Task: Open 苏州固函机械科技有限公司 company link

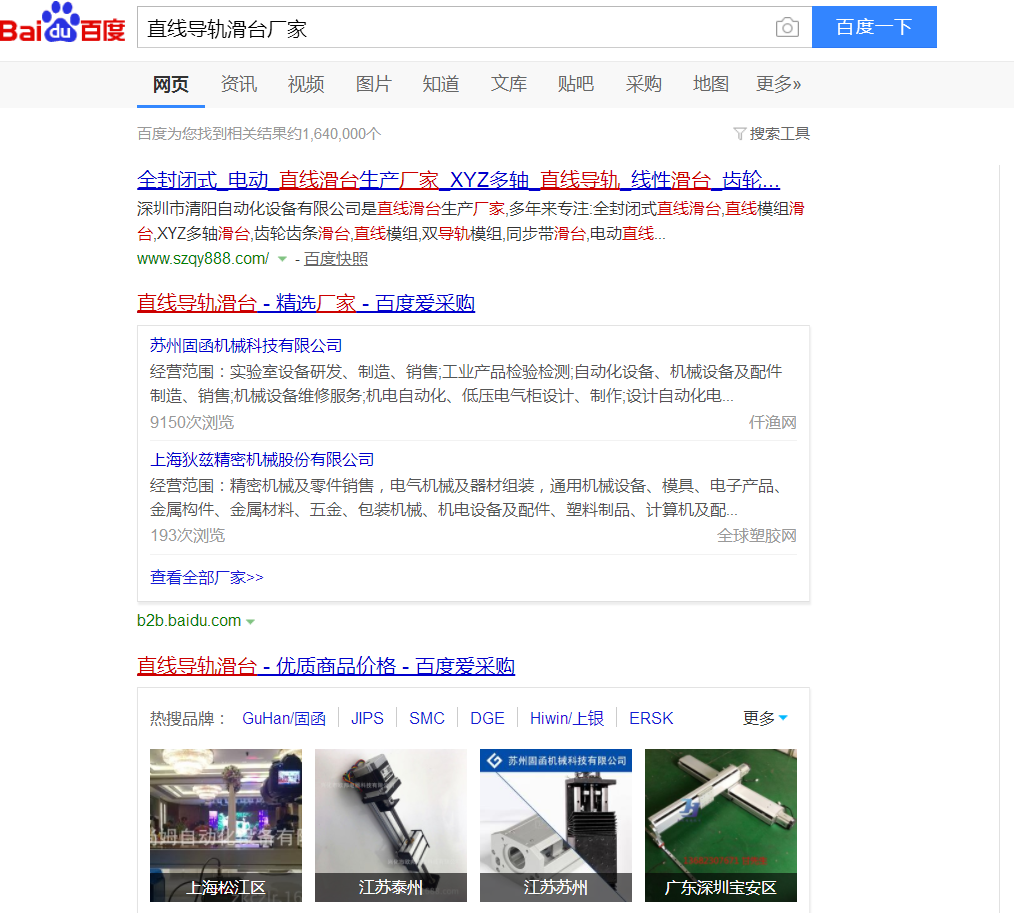Action: coord(246,345)
